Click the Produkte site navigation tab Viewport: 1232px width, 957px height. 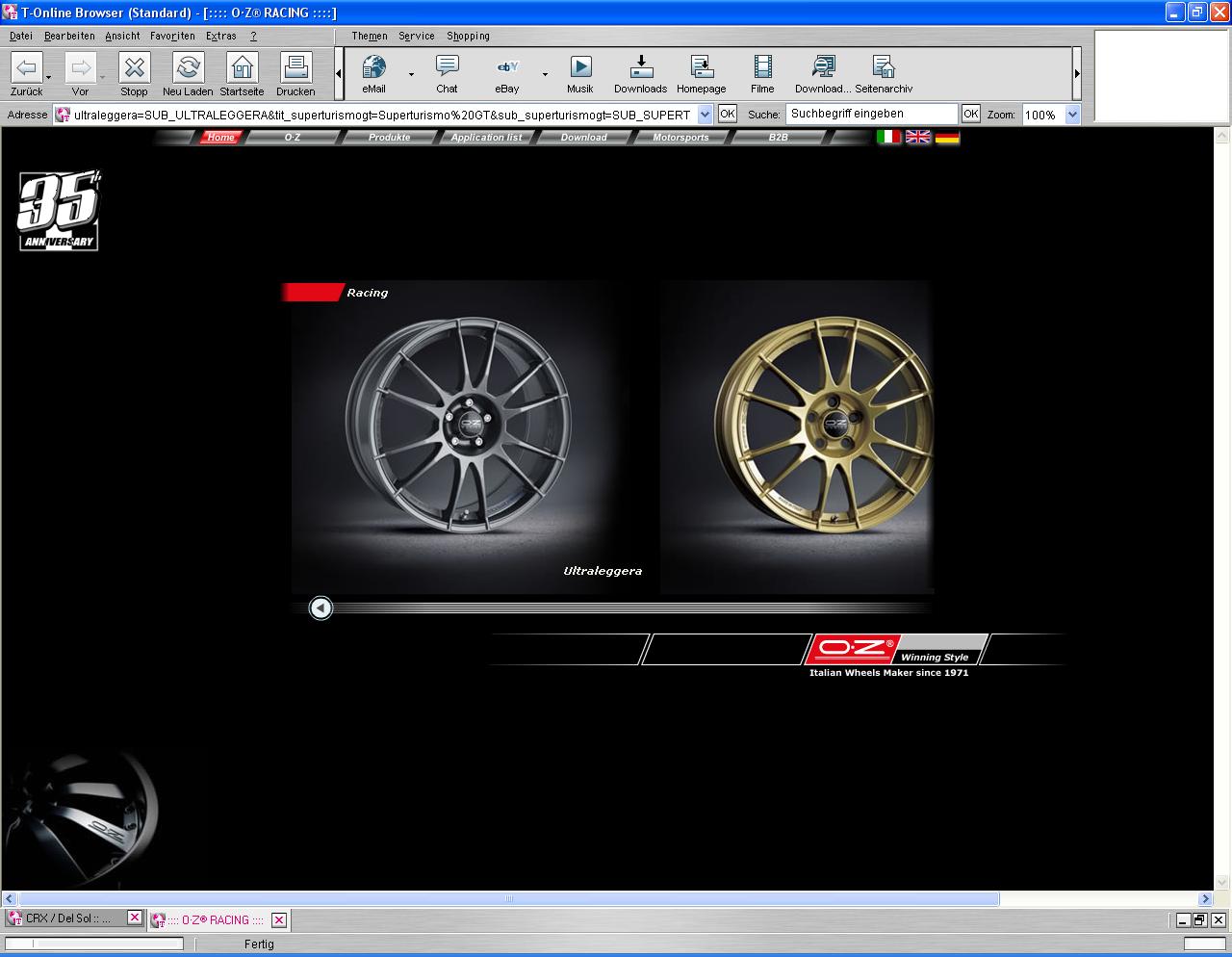pyautogui.click(x=390, y=138)
